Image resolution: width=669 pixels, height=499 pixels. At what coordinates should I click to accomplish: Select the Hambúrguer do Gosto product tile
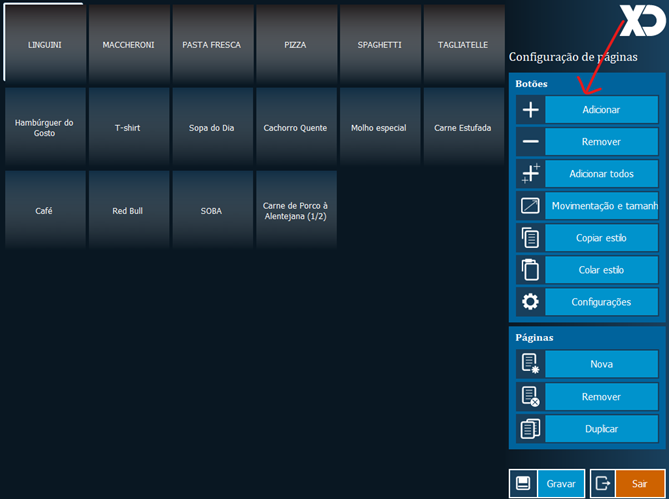(x=44, y=128)
